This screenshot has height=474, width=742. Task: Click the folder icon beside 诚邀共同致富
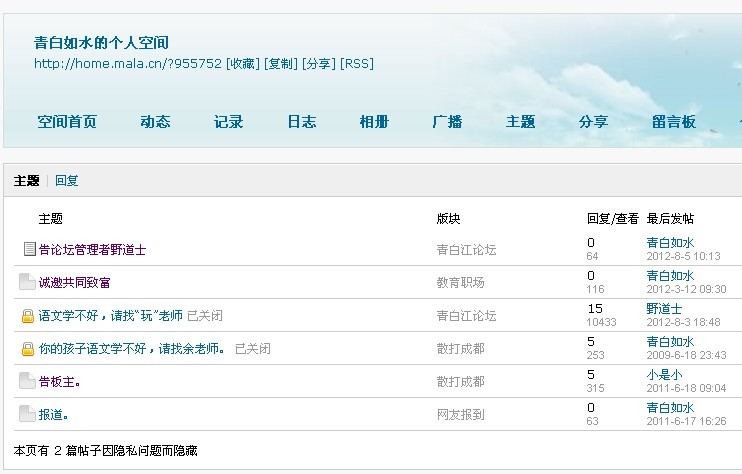pyautogui.click(x=27, y=282)
